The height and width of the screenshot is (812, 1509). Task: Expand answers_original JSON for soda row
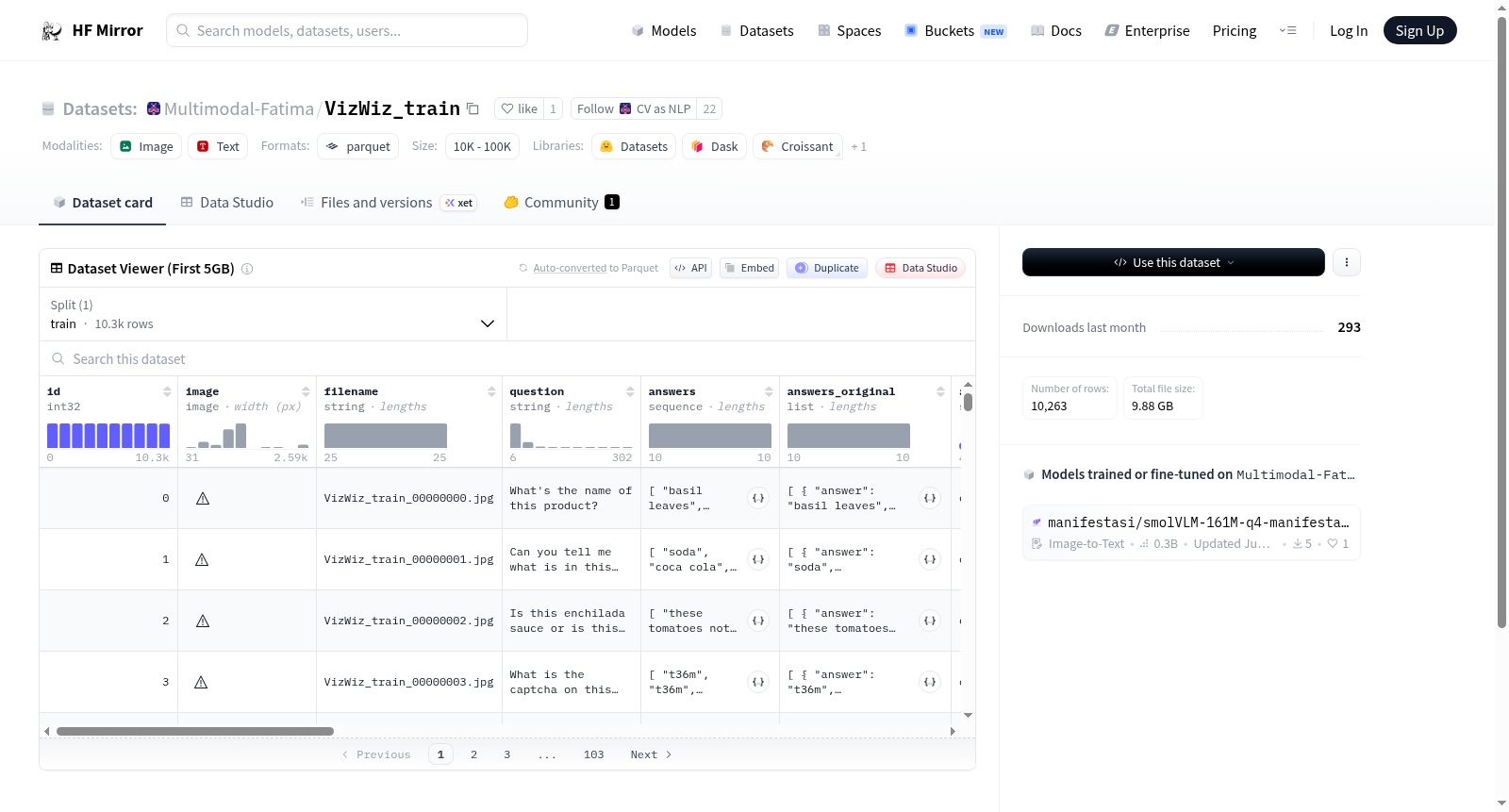(x=930, y=560)
